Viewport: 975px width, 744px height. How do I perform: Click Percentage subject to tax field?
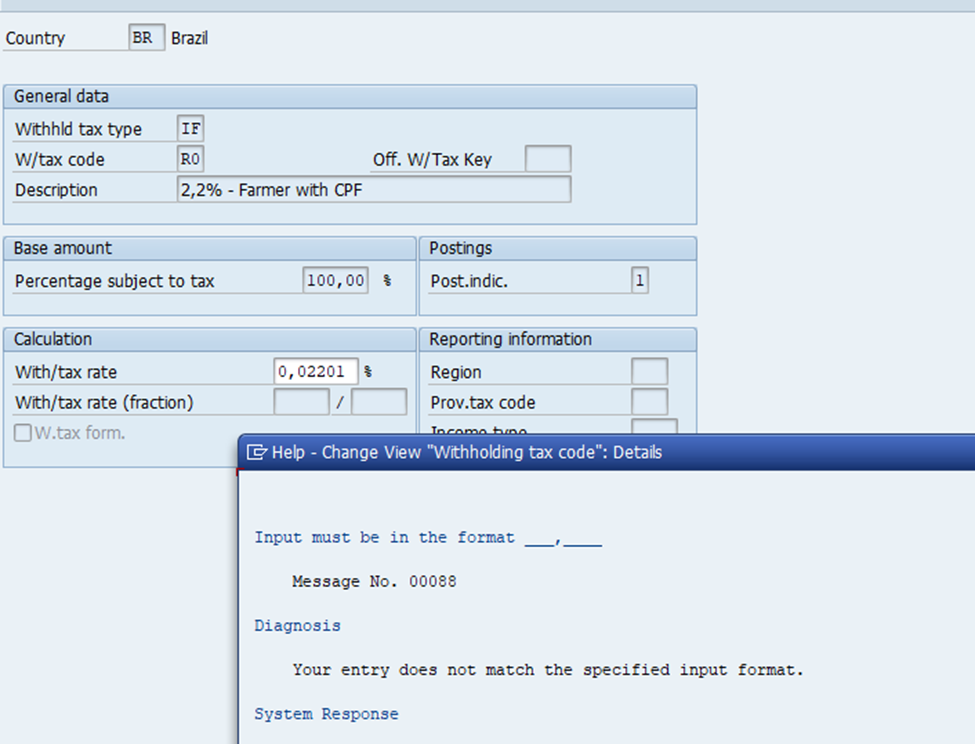(x=335, y=280)
